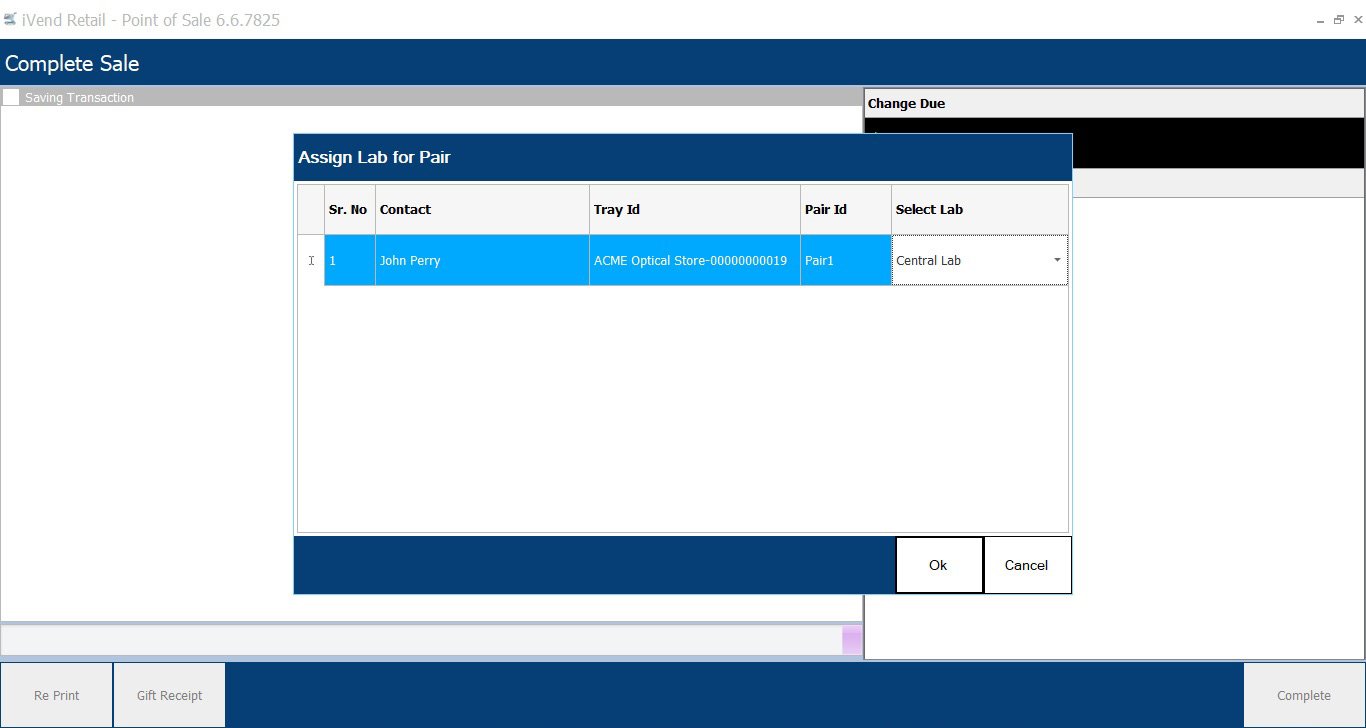The height and width of the screenshot is (728, 1366).
Task: Toggle the Saving Transaction checkbox
Action: pos(11,97)
